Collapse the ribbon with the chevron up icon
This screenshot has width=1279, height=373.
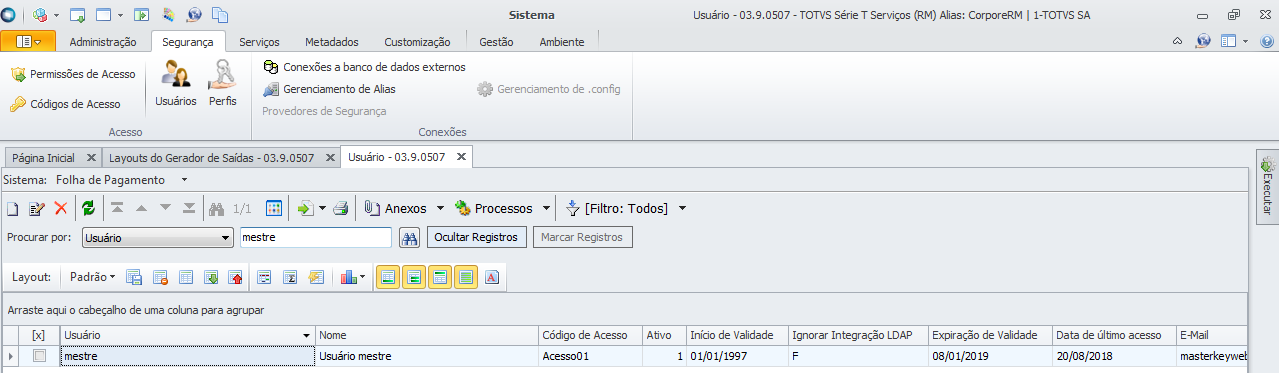[1178, 41]
